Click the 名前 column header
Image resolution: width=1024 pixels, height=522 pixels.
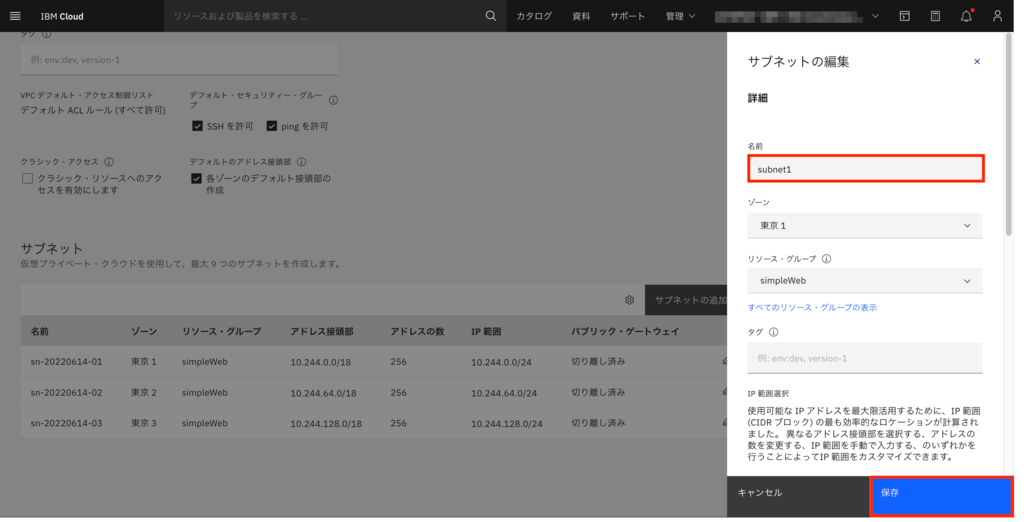[39, 331]
